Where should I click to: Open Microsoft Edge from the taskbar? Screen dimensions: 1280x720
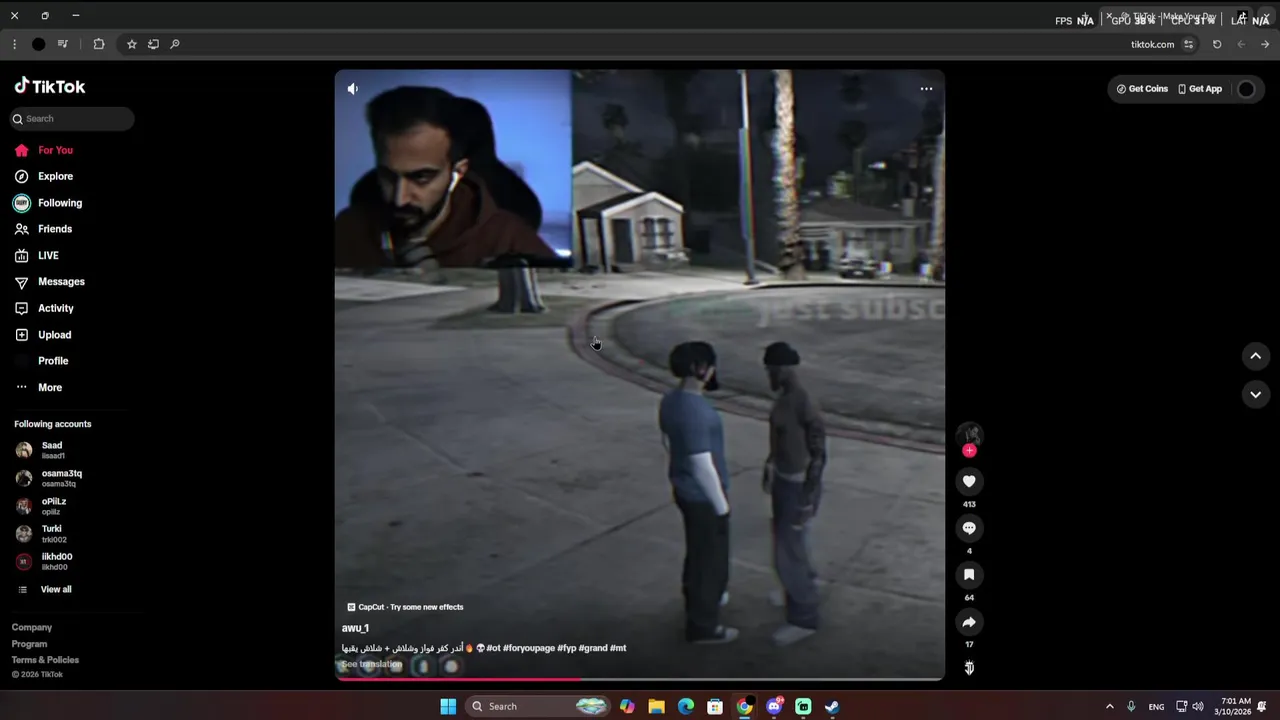(686, 707)
